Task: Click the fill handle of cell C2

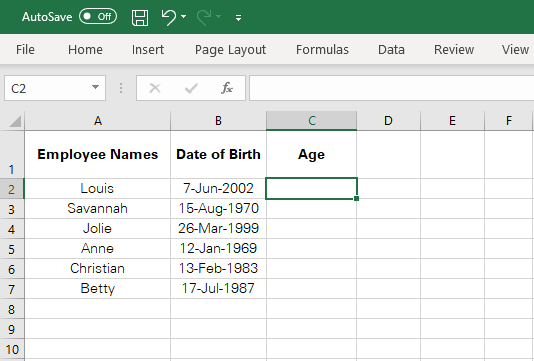Action: tap(356, 198)
